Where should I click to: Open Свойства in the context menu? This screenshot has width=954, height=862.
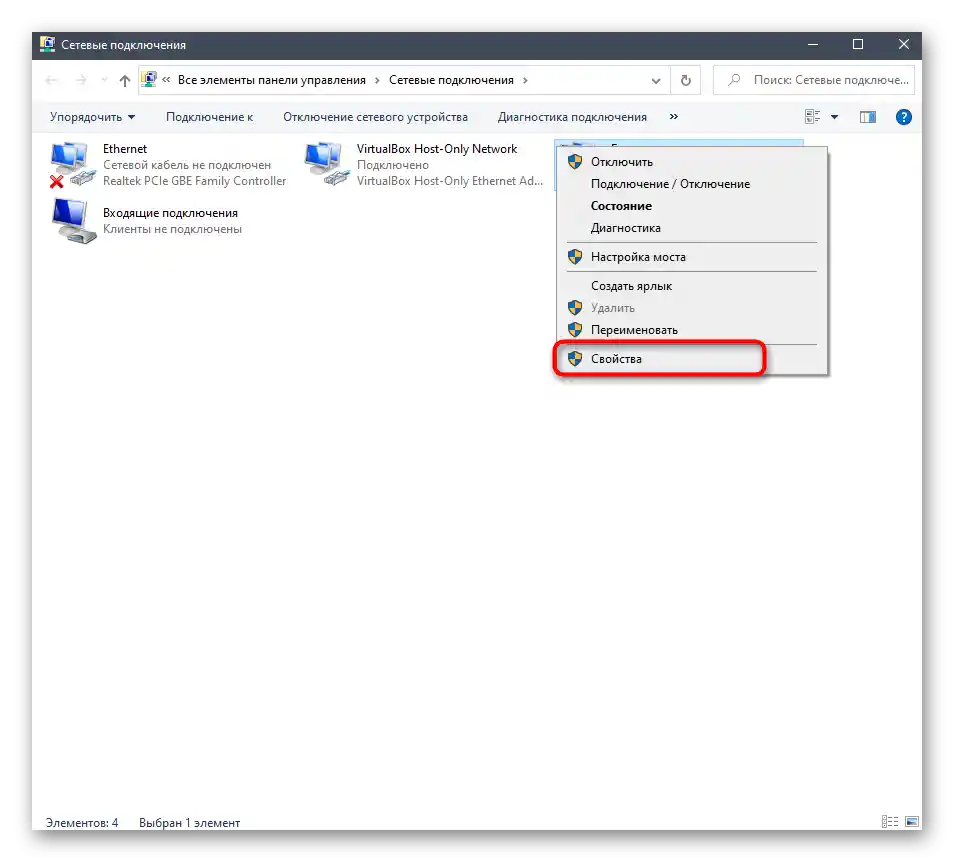pyautogui.click(x=692, y=359)
